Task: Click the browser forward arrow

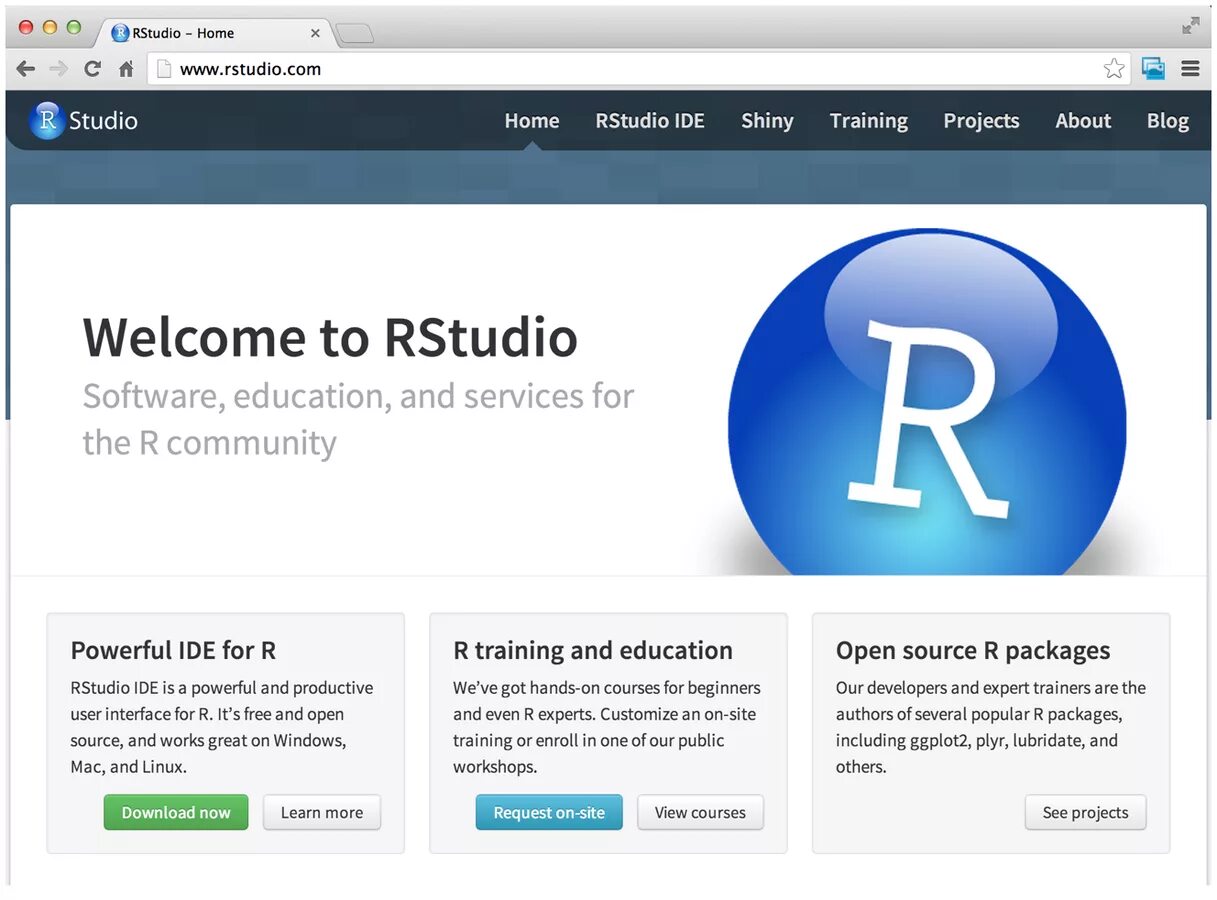Action: [x=59, y=69]
